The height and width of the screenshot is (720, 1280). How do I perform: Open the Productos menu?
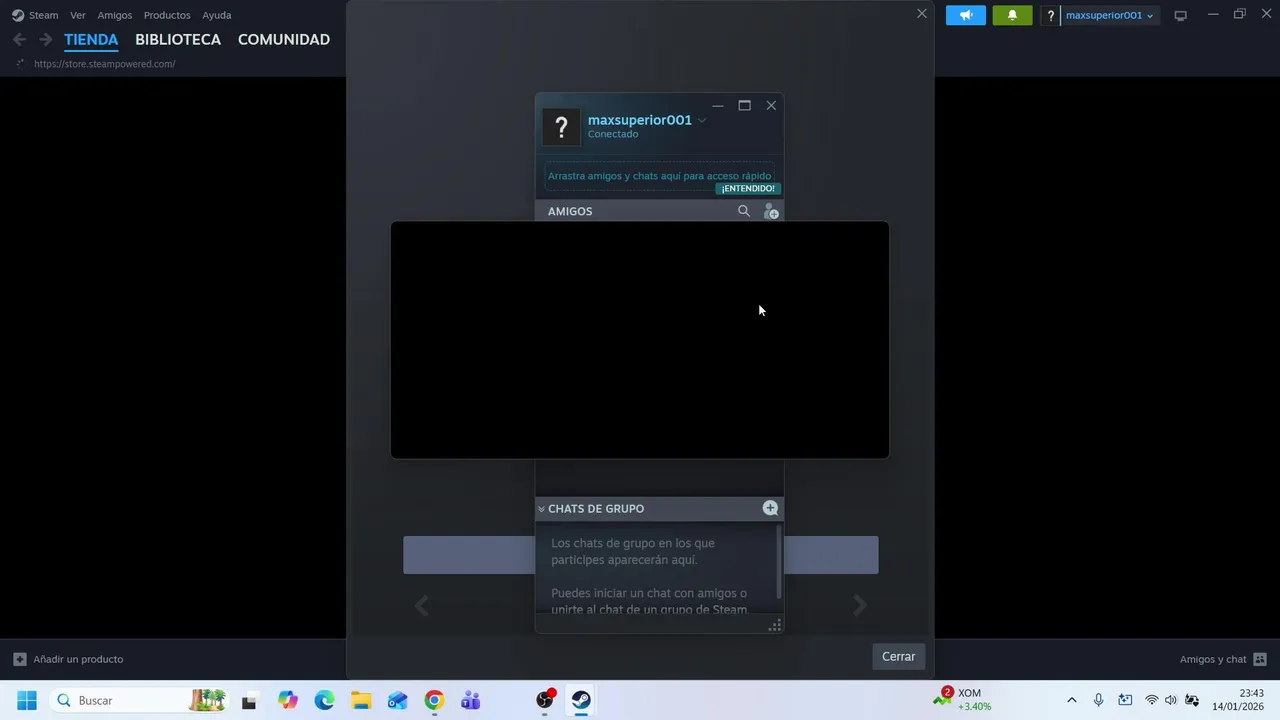coord(167,15)
